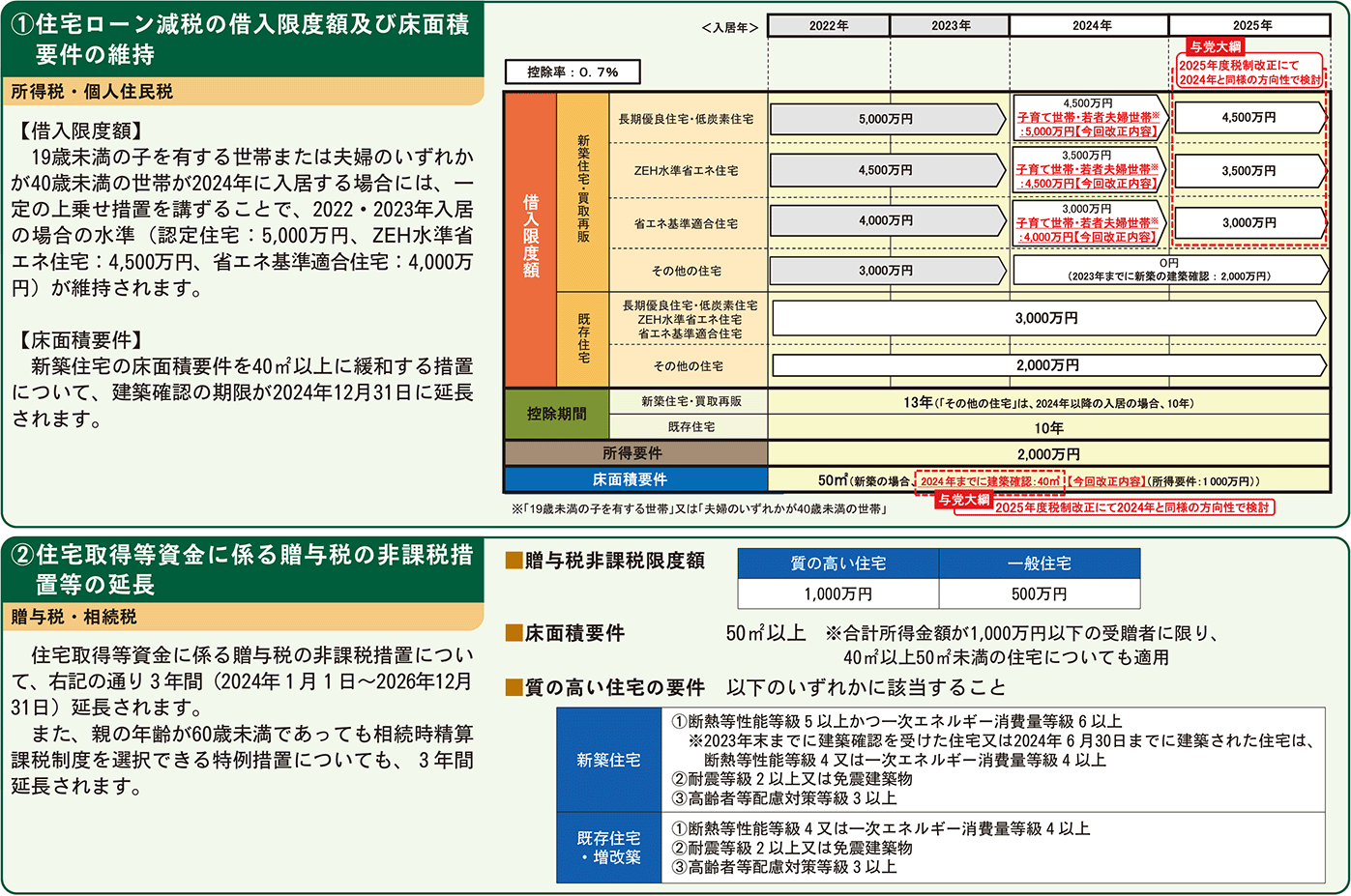
Task: Click the 500万円 table cell
Action: [x=1040, y=593]
